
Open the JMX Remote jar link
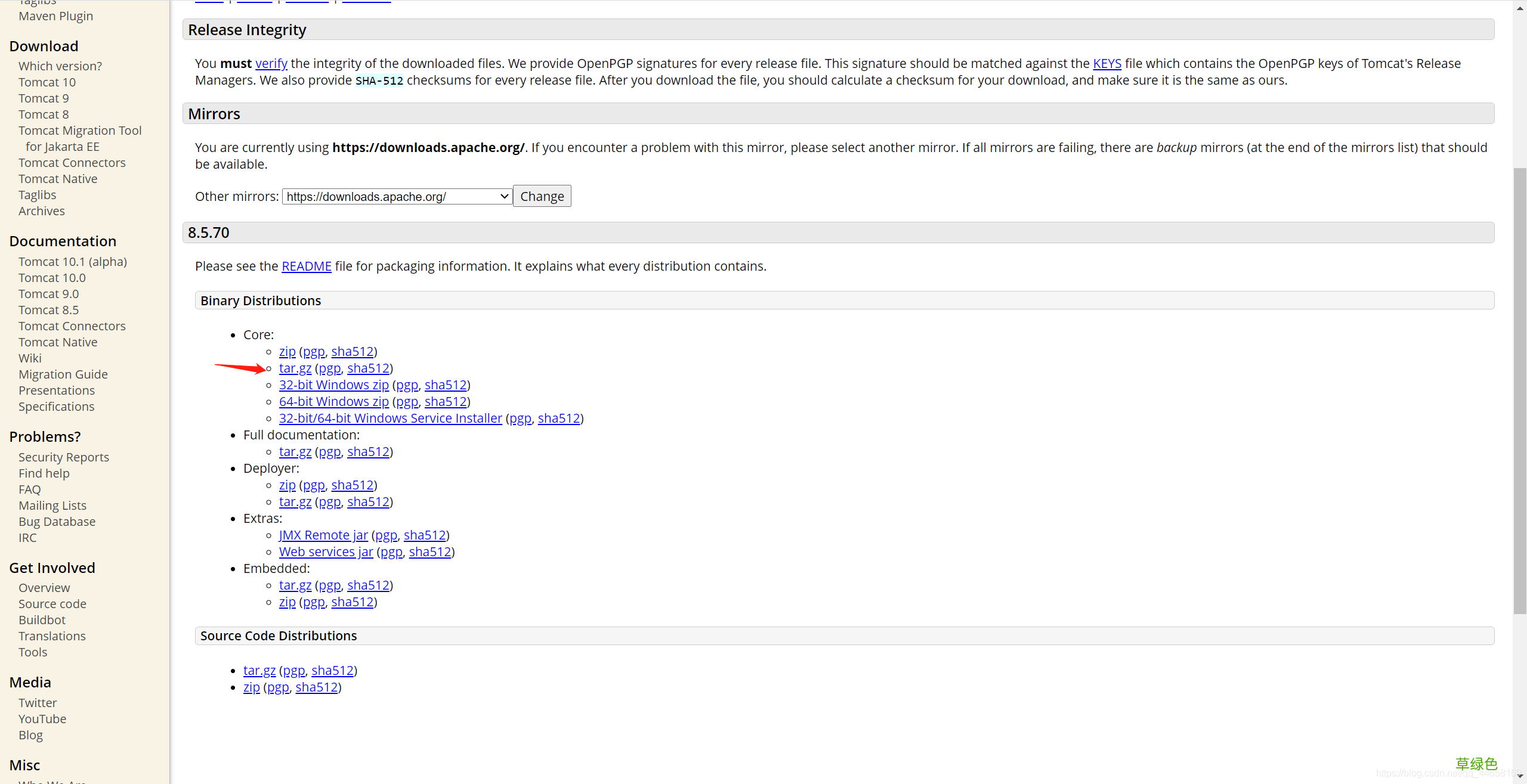pyautogui.click(x=323, y=535)
